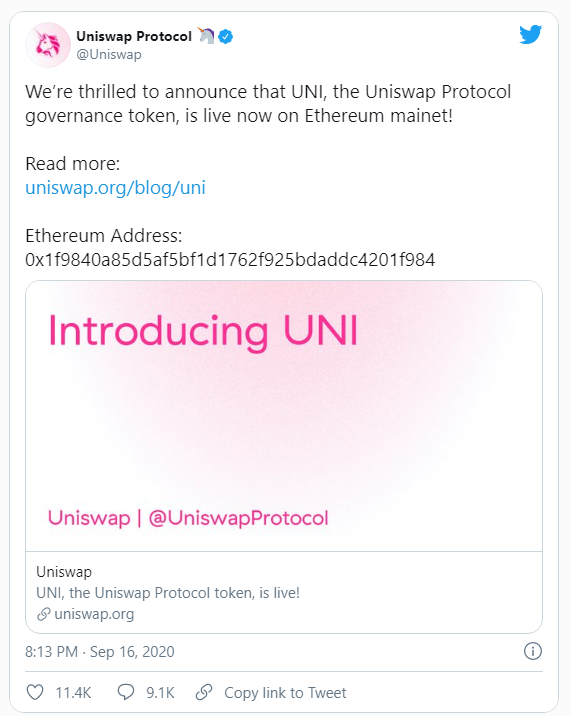This screenshot has width=571, height=720.
Task: Open the tweet info circle icon
Action: tap(532, 651)
